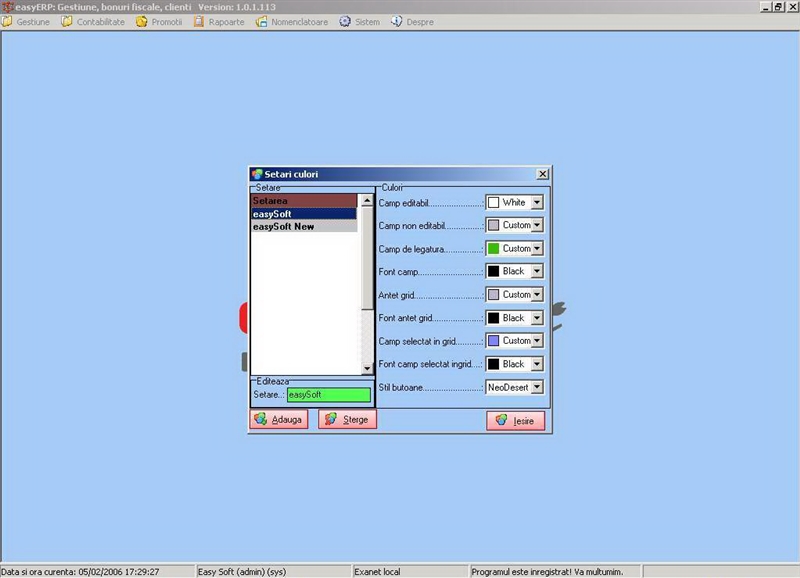Viewport: 800px width, 578px height.
Task: Click the Contabilitate menu icon
Action: (68, 21)
